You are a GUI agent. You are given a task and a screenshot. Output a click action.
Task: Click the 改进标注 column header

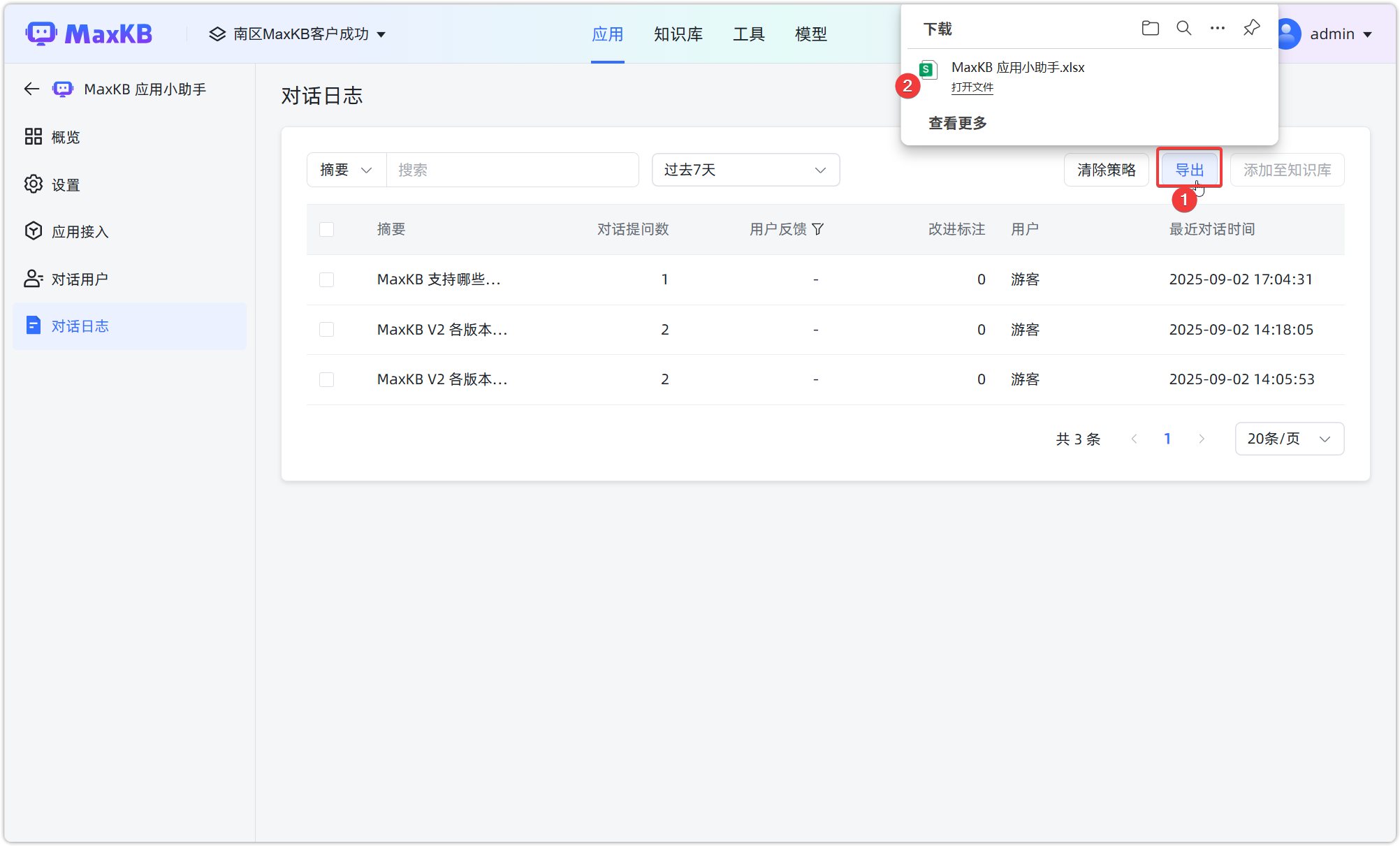click(x=956, y=229)
